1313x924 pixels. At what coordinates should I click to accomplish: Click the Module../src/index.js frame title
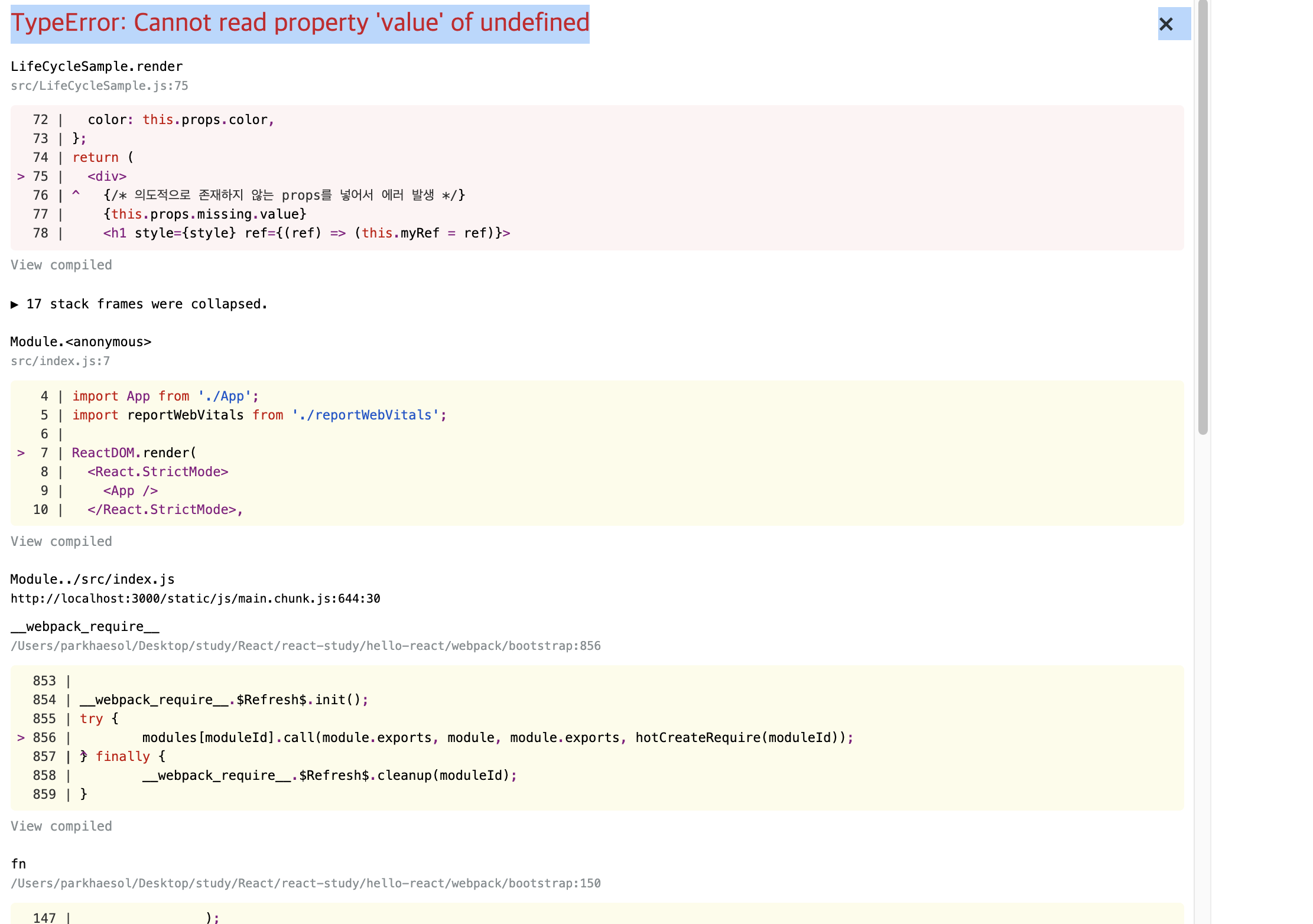point(92,580)
